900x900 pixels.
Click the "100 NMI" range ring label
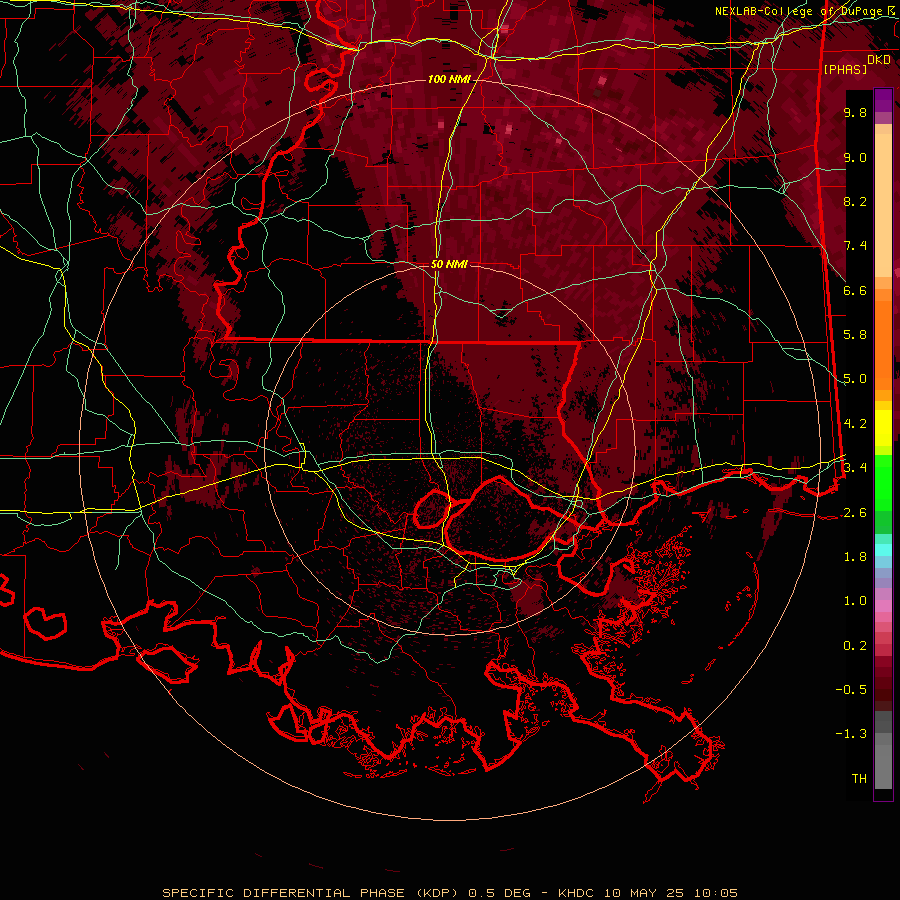449,79
